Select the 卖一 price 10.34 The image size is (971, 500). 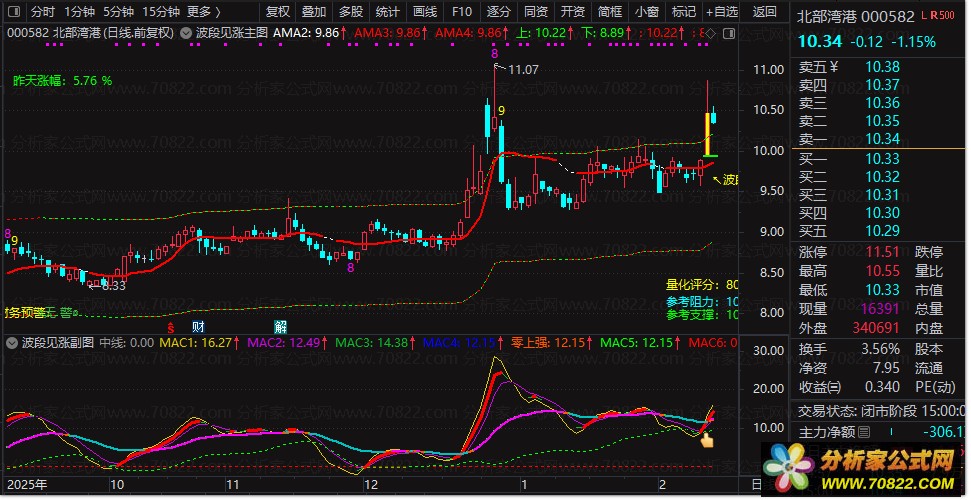point(882,139)
